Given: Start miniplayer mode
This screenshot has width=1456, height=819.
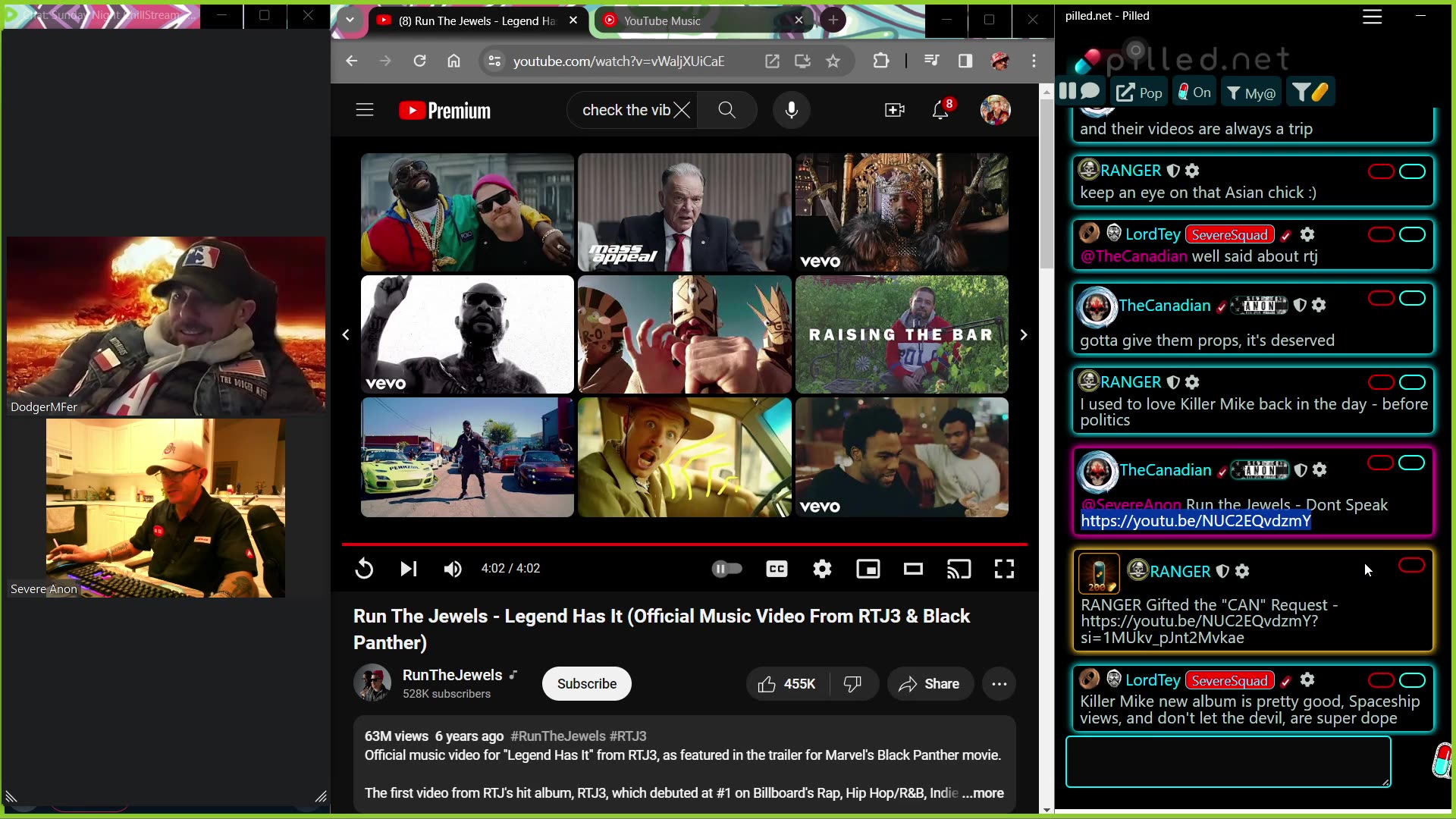Looking at the screenshot, I should point(868,569).
